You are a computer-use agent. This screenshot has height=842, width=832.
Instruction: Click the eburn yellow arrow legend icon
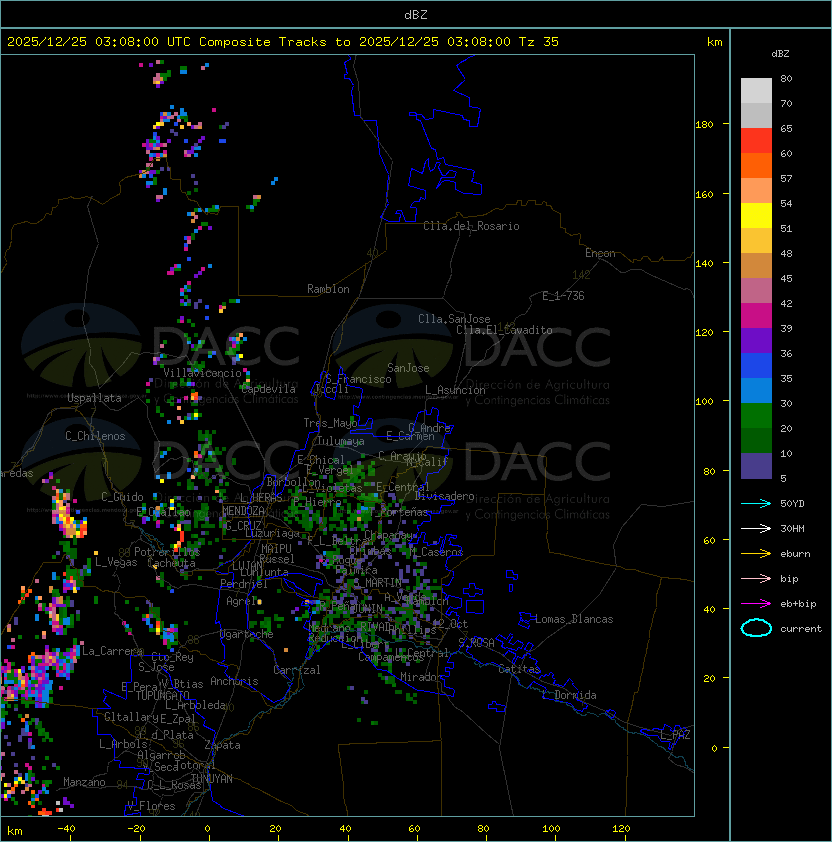click(x=756, y=554)
